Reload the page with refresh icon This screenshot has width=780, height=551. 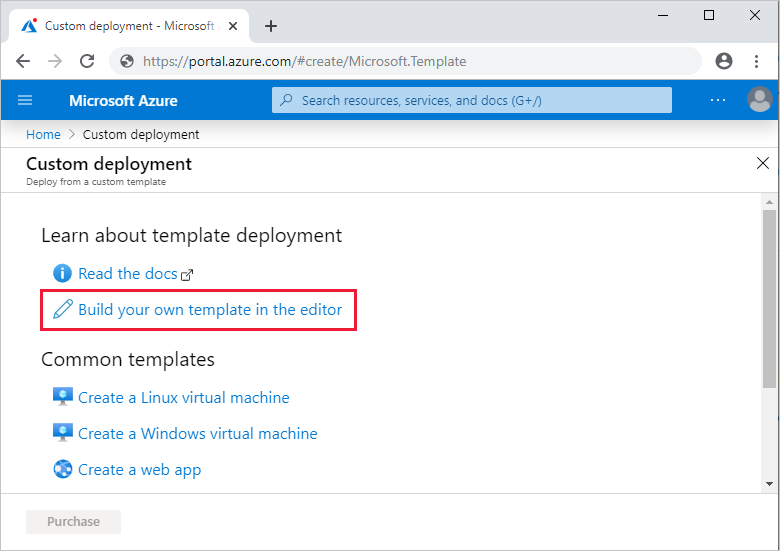tap(87, 61)
